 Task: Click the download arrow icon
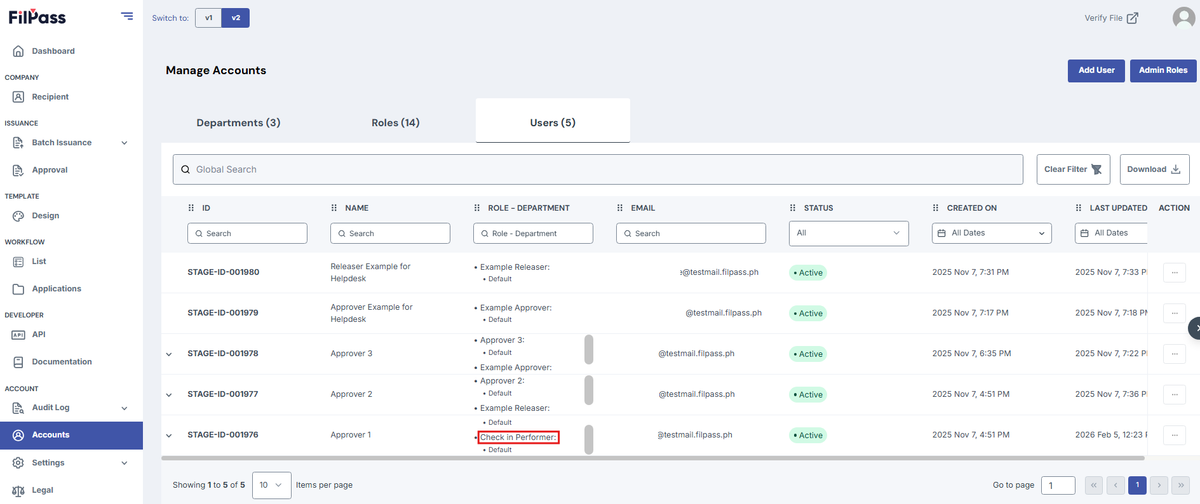(1176, 169)
